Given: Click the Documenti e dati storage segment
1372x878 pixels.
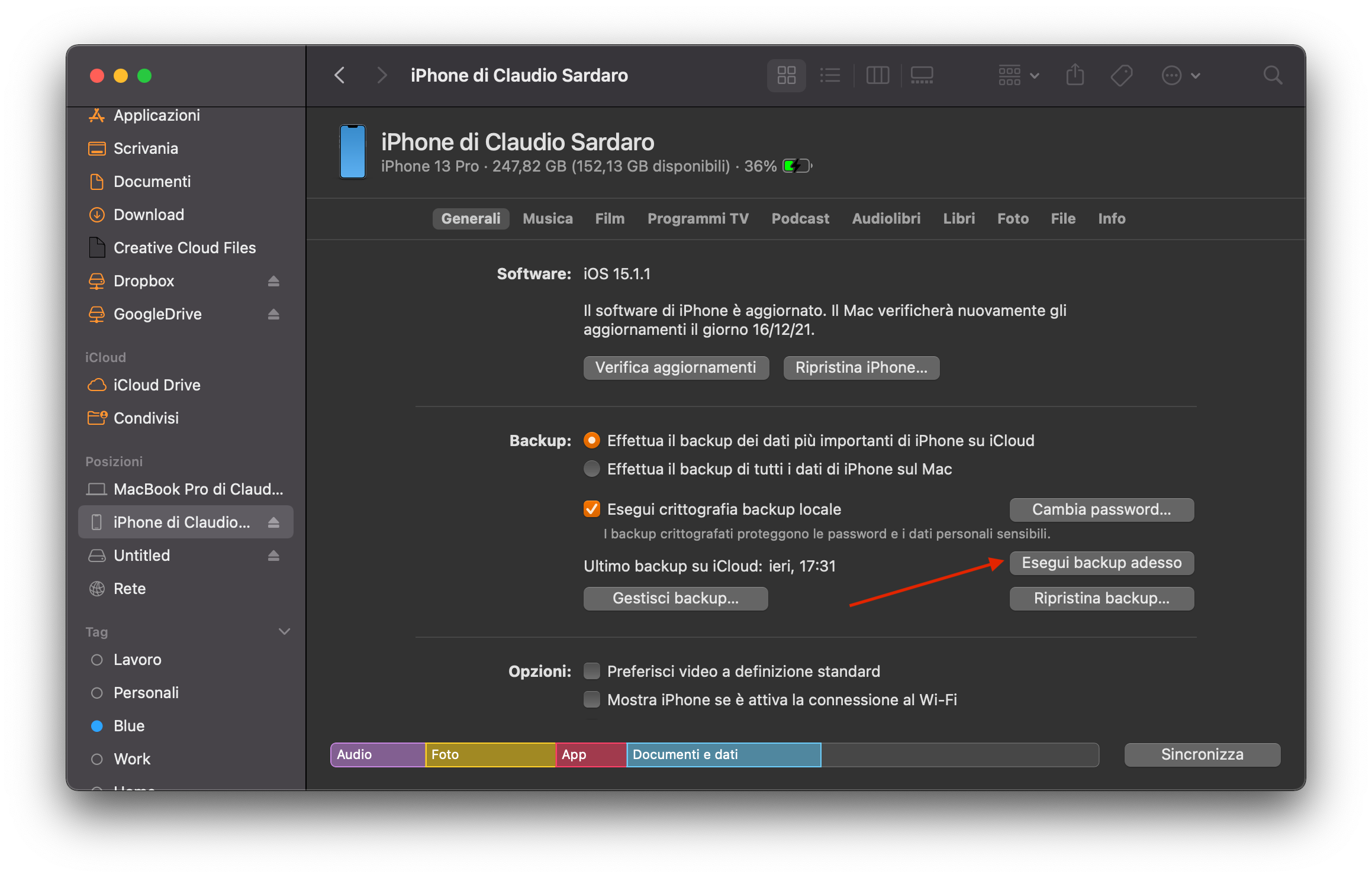Looking at the screenshot, I should coord(723,755).
